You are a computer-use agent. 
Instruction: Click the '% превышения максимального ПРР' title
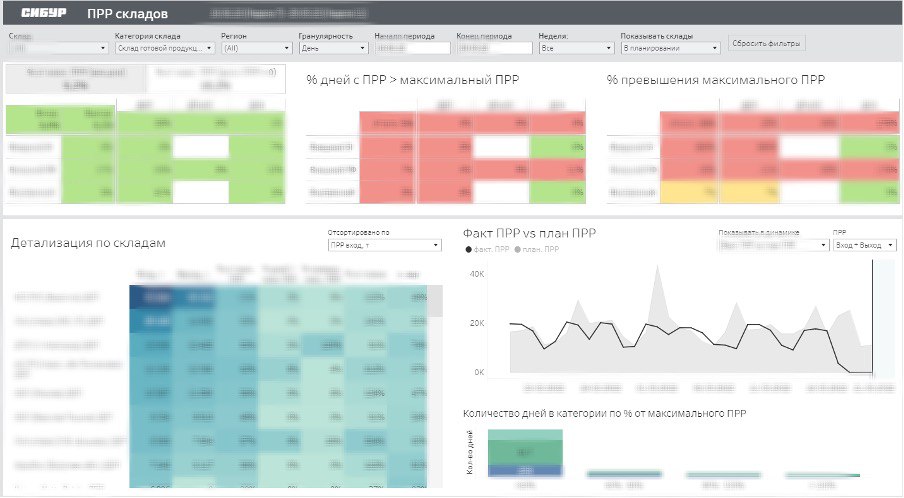pyautogui.click(x=715, y=80)
